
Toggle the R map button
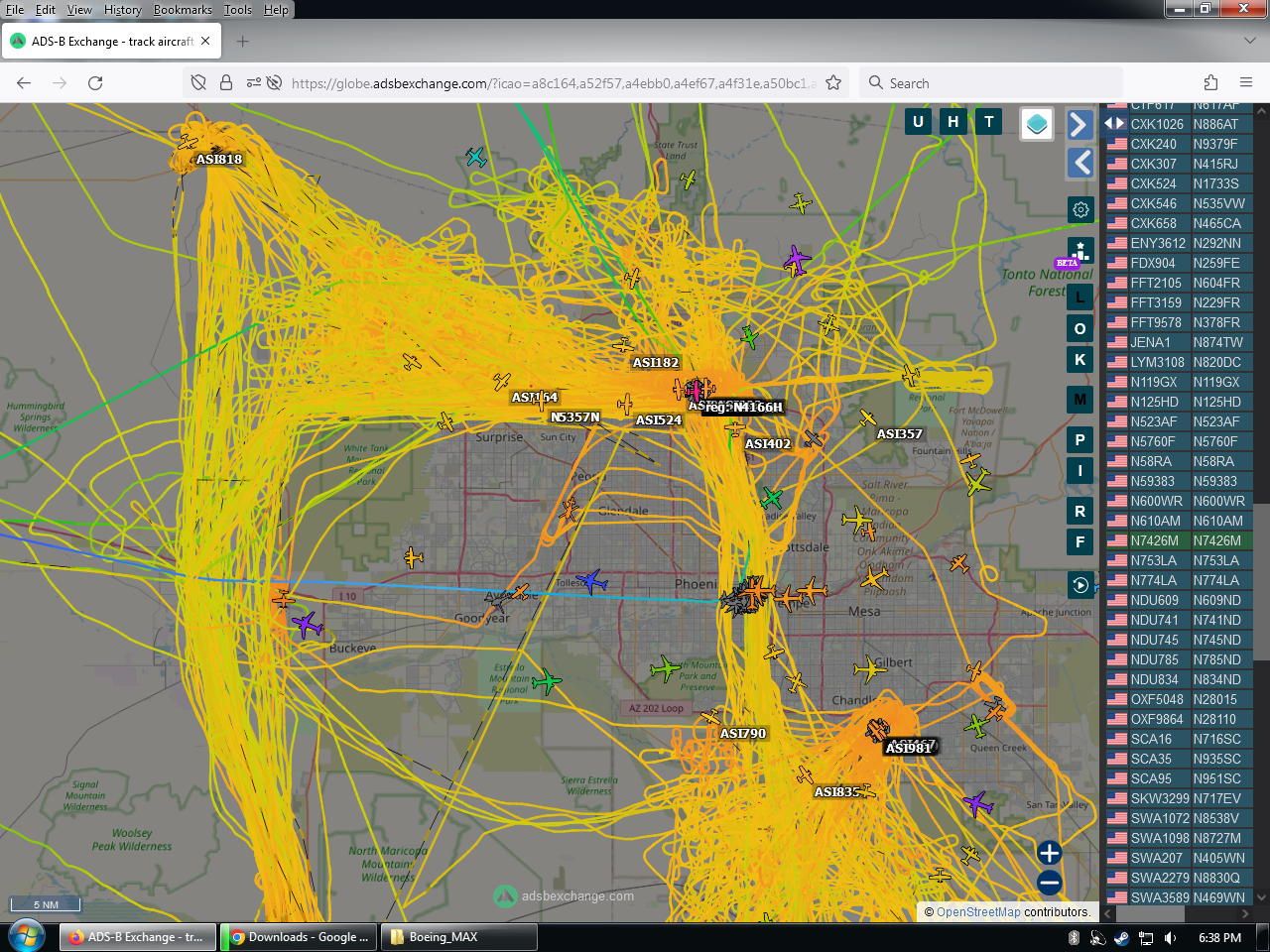(x=1080, y=511)
